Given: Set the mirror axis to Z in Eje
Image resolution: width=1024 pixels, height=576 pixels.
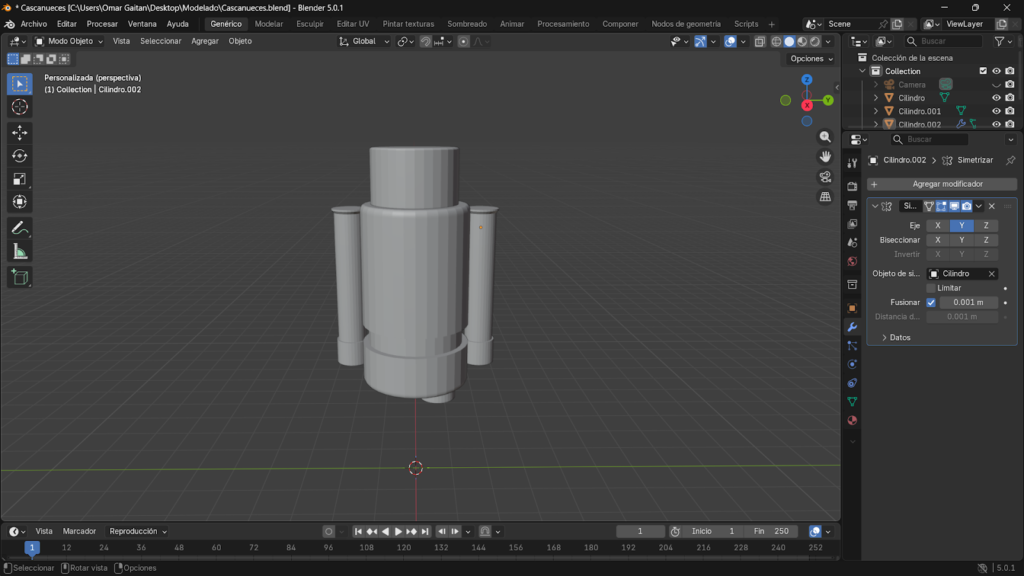Looking at the screenshot, I should (x=985, y=226).
